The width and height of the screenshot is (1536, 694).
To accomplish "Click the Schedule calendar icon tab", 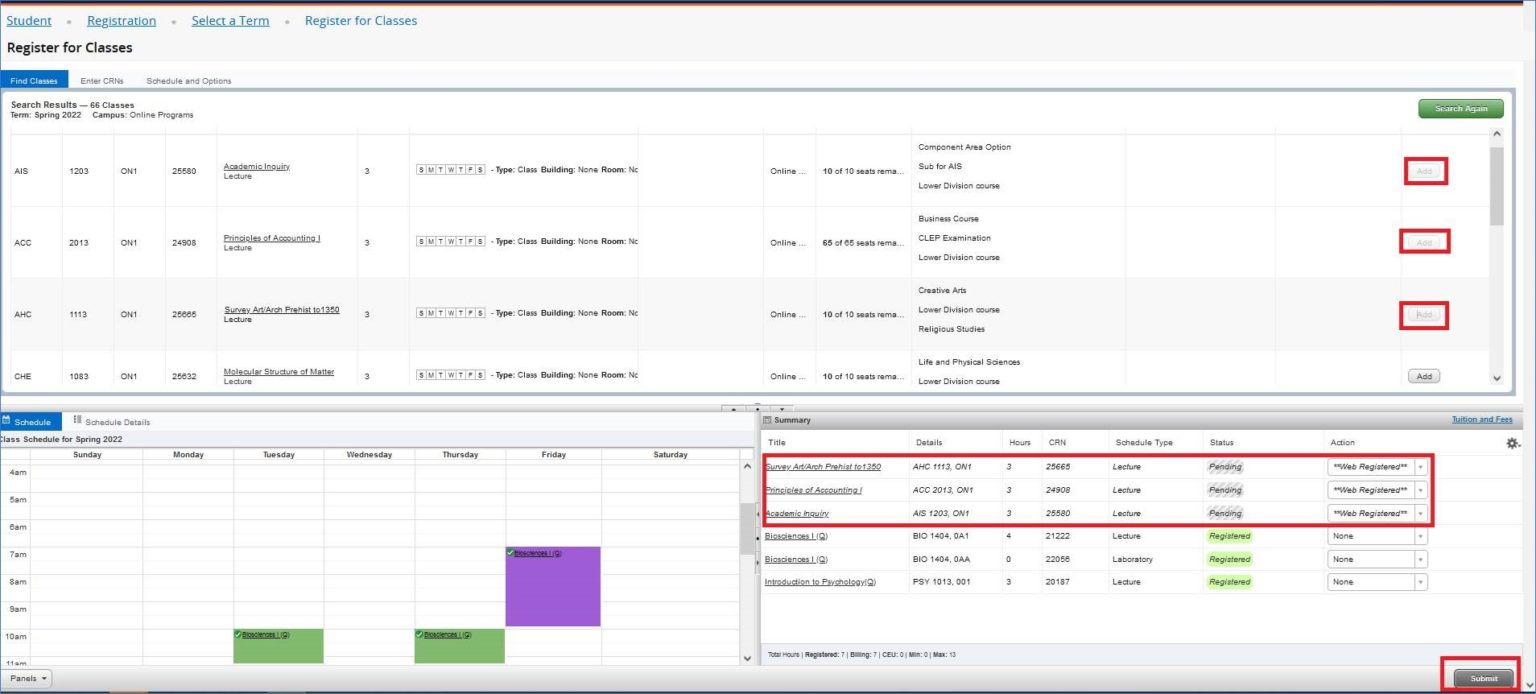I will click(x=7, y=421).
